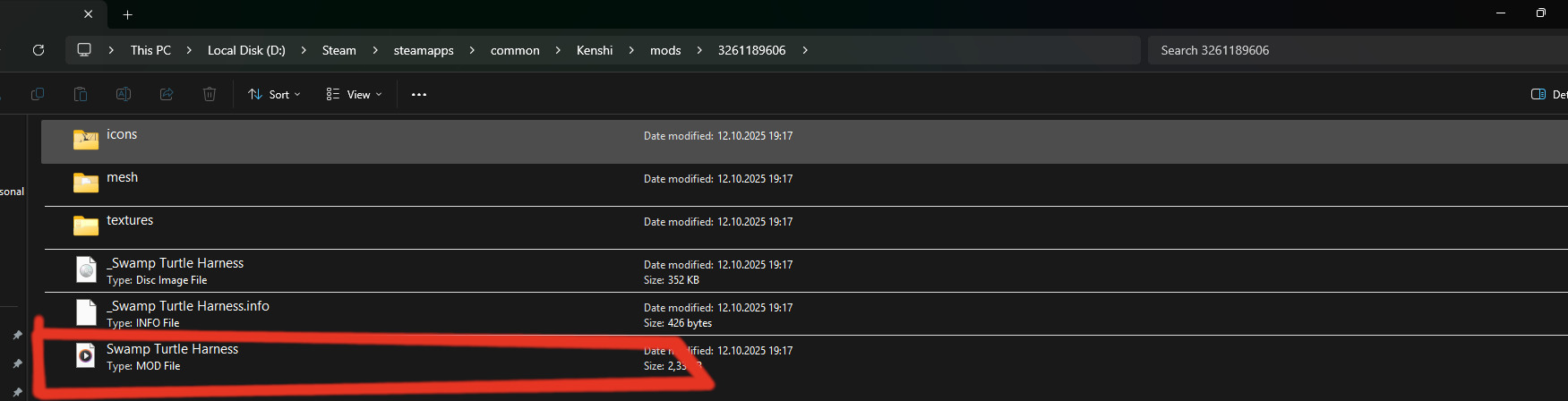Screen dimensions: 1568x401
Task: Click the Paste clipboard icon
Action: pyautogui.click(x=81, y=94)
